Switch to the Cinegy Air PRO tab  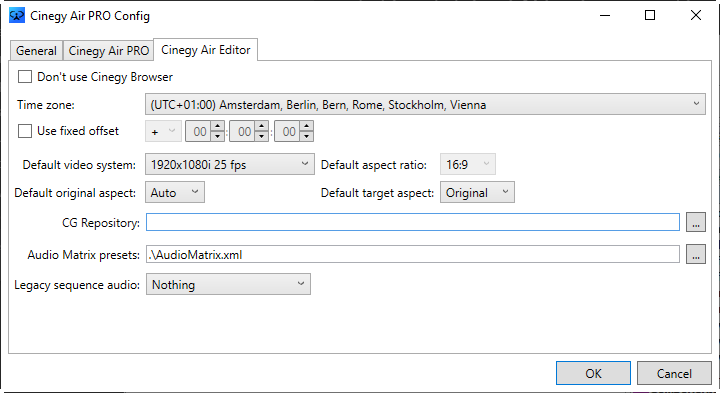[108, 51]
